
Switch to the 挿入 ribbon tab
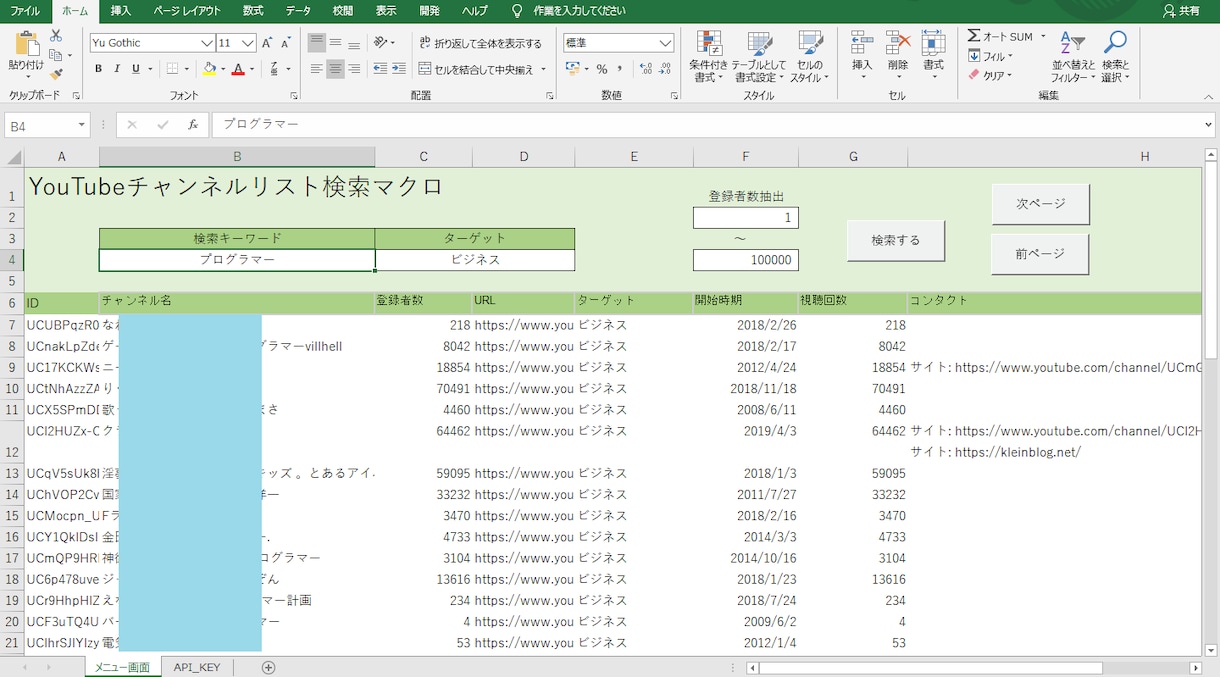point(121,11)
